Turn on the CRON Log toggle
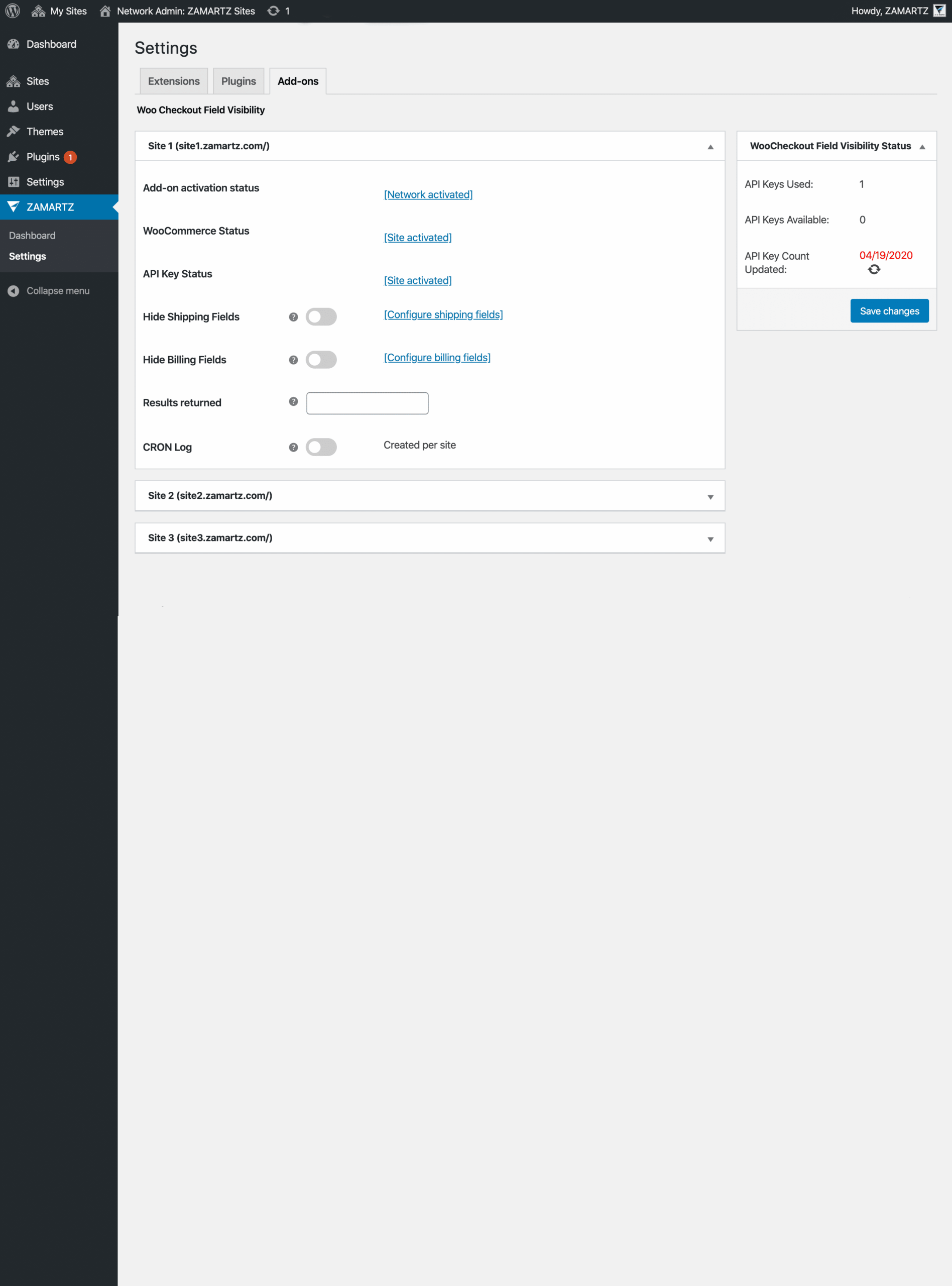Screen dimensions: 952x1286 pyautogui.click(x=321, y=447)
